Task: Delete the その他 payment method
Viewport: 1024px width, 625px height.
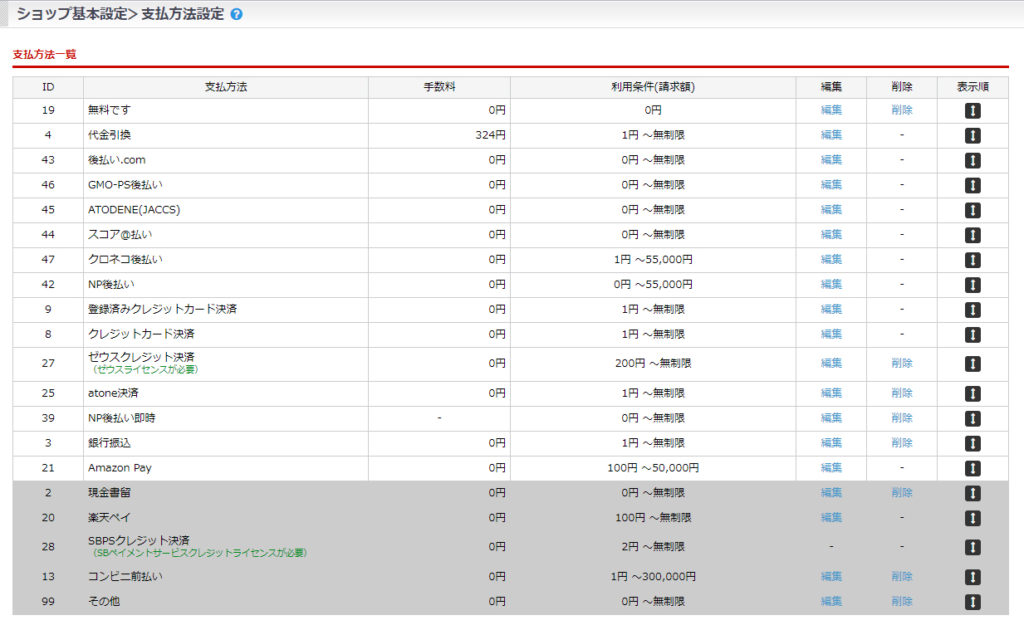Action: (x=901, y=601)
